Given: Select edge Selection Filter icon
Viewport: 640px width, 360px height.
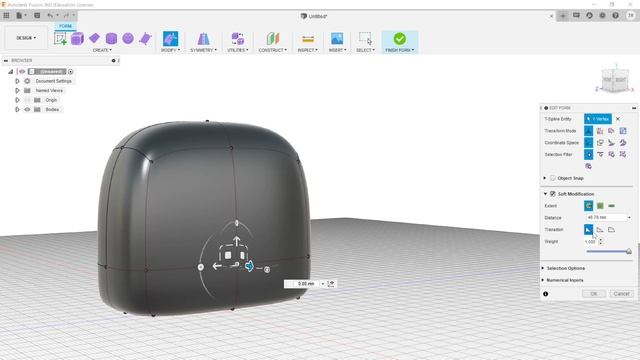Looking at the screenshot, I should tap(600, 154).
